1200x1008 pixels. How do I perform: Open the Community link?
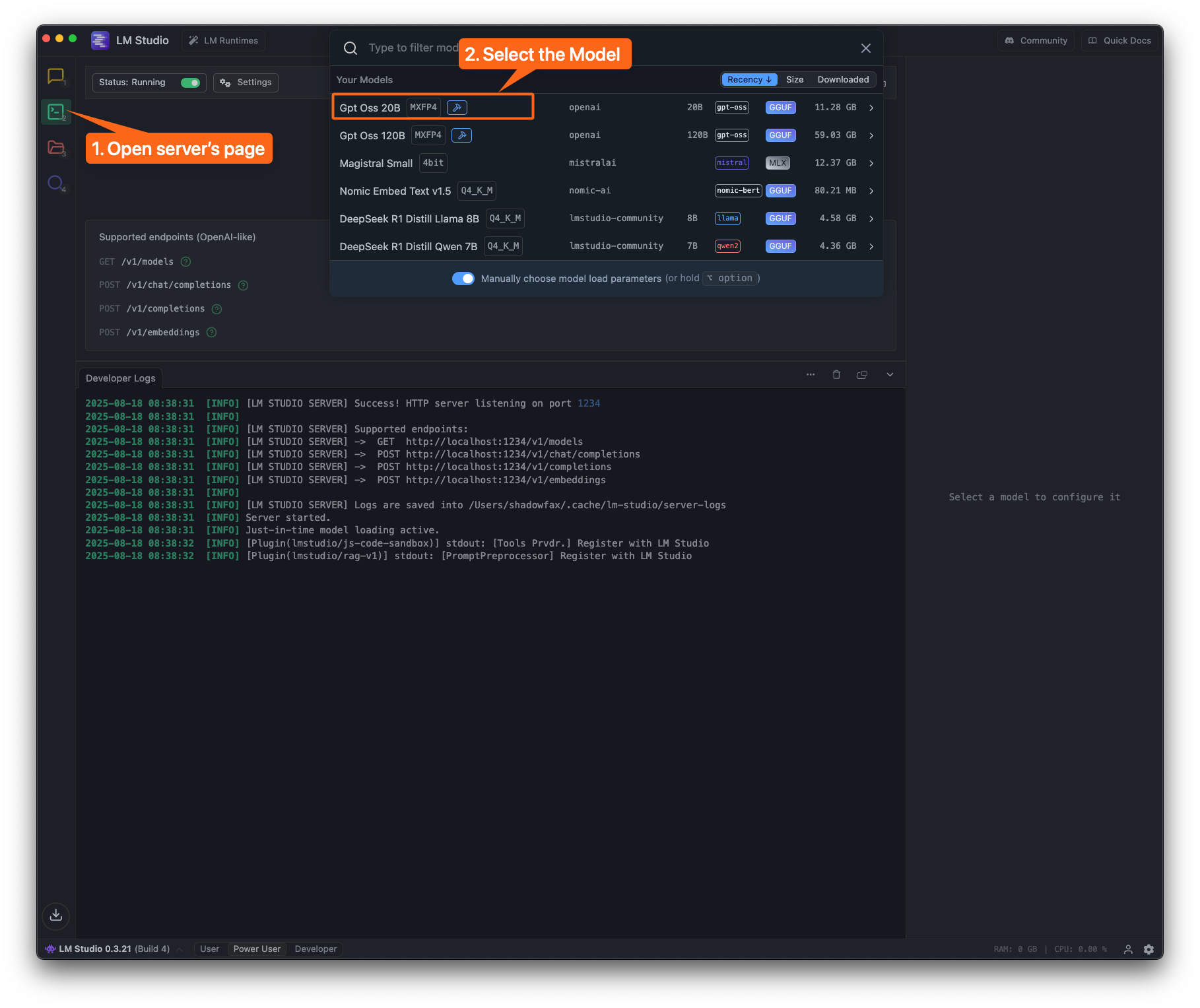pyautogui.click(x=1036, y=40)
